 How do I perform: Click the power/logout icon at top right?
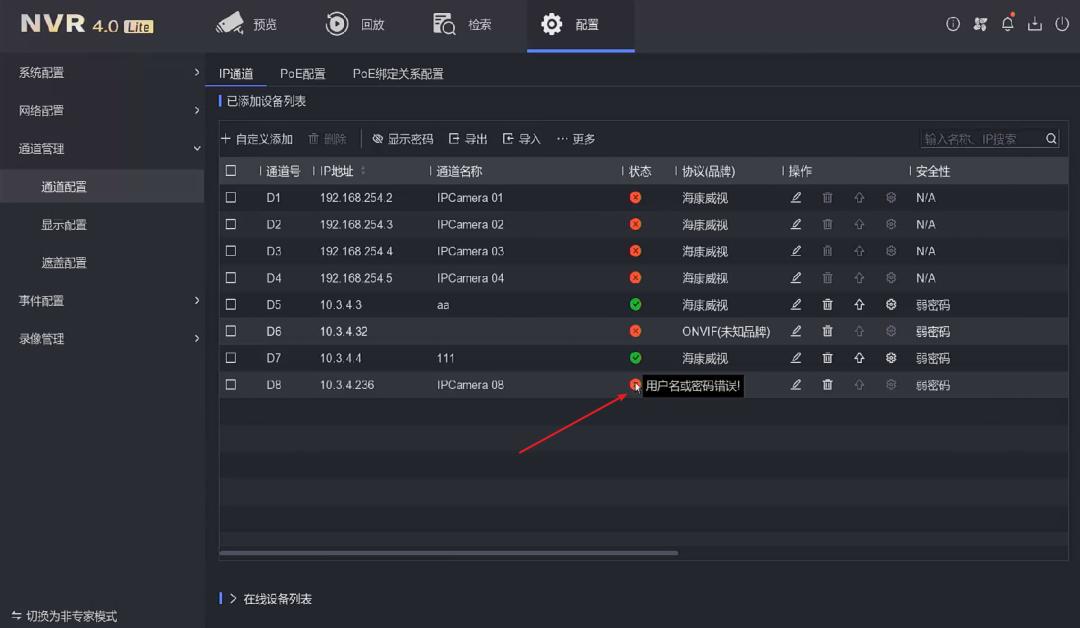tap(1062, 23)
